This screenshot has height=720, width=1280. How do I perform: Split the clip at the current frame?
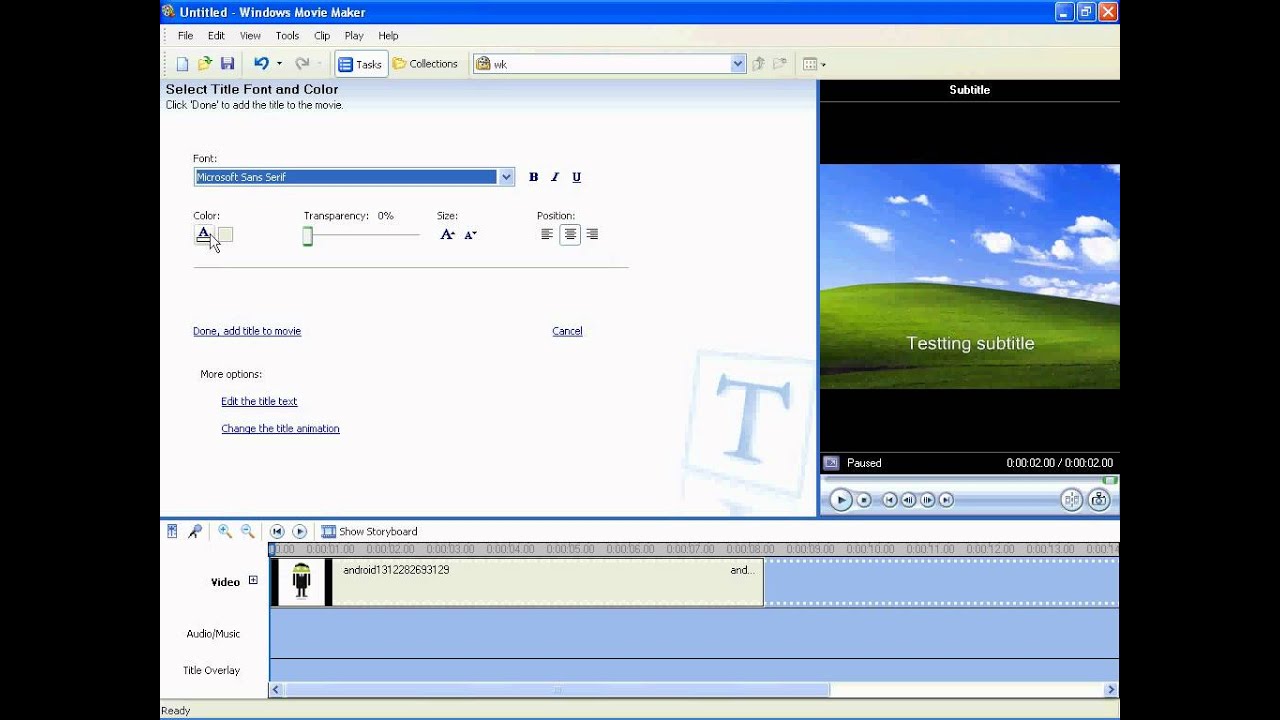pyautogui.click(x=1071, y=500)
